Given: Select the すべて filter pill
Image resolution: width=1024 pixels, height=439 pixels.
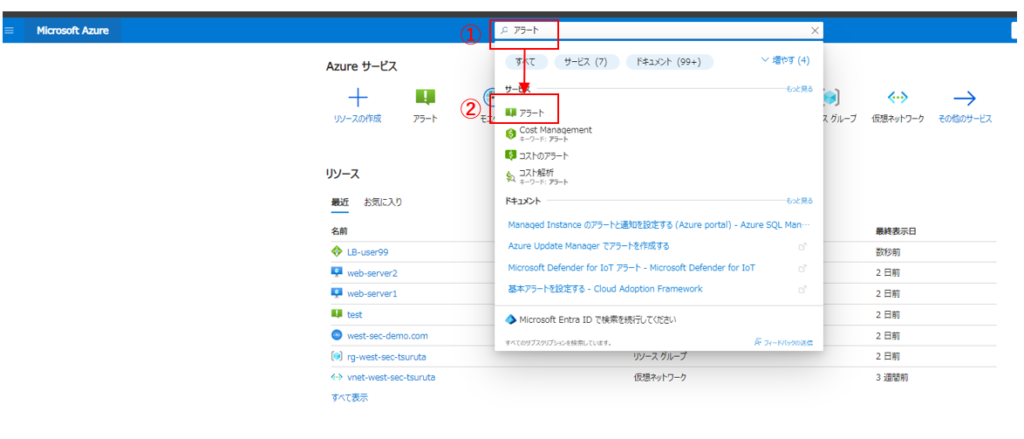Looking at the screenshot, I should point(525,61).
